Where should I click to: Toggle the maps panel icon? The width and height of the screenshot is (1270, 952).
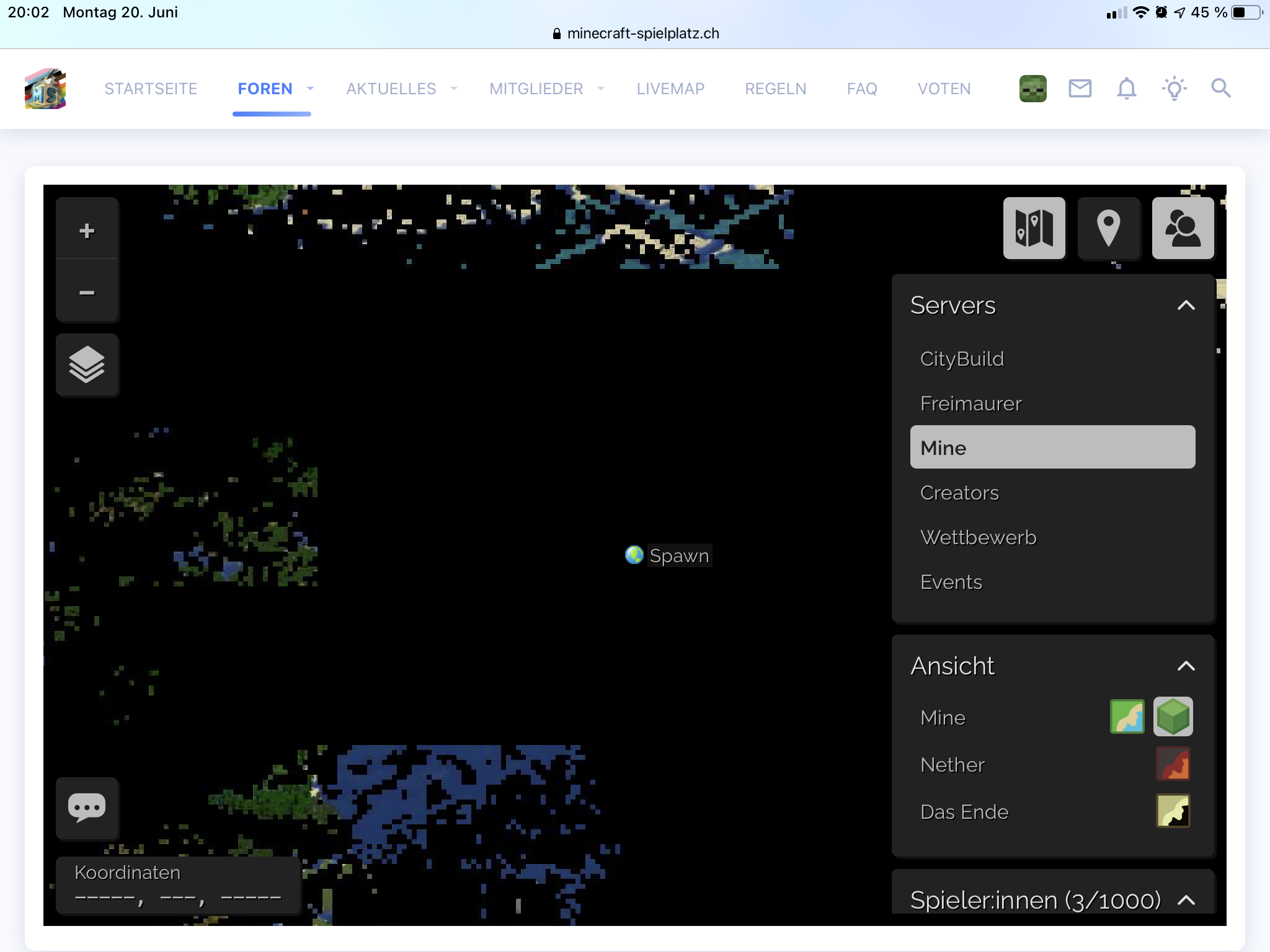click(x=1034, y=228)
